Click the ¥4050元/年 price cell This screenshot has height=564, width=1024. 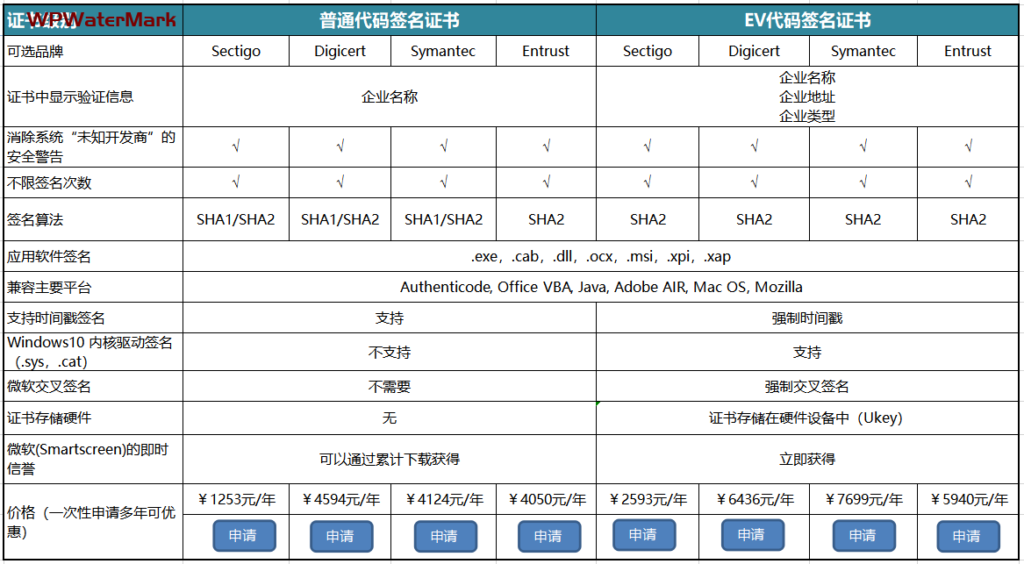tap(546, 500)
